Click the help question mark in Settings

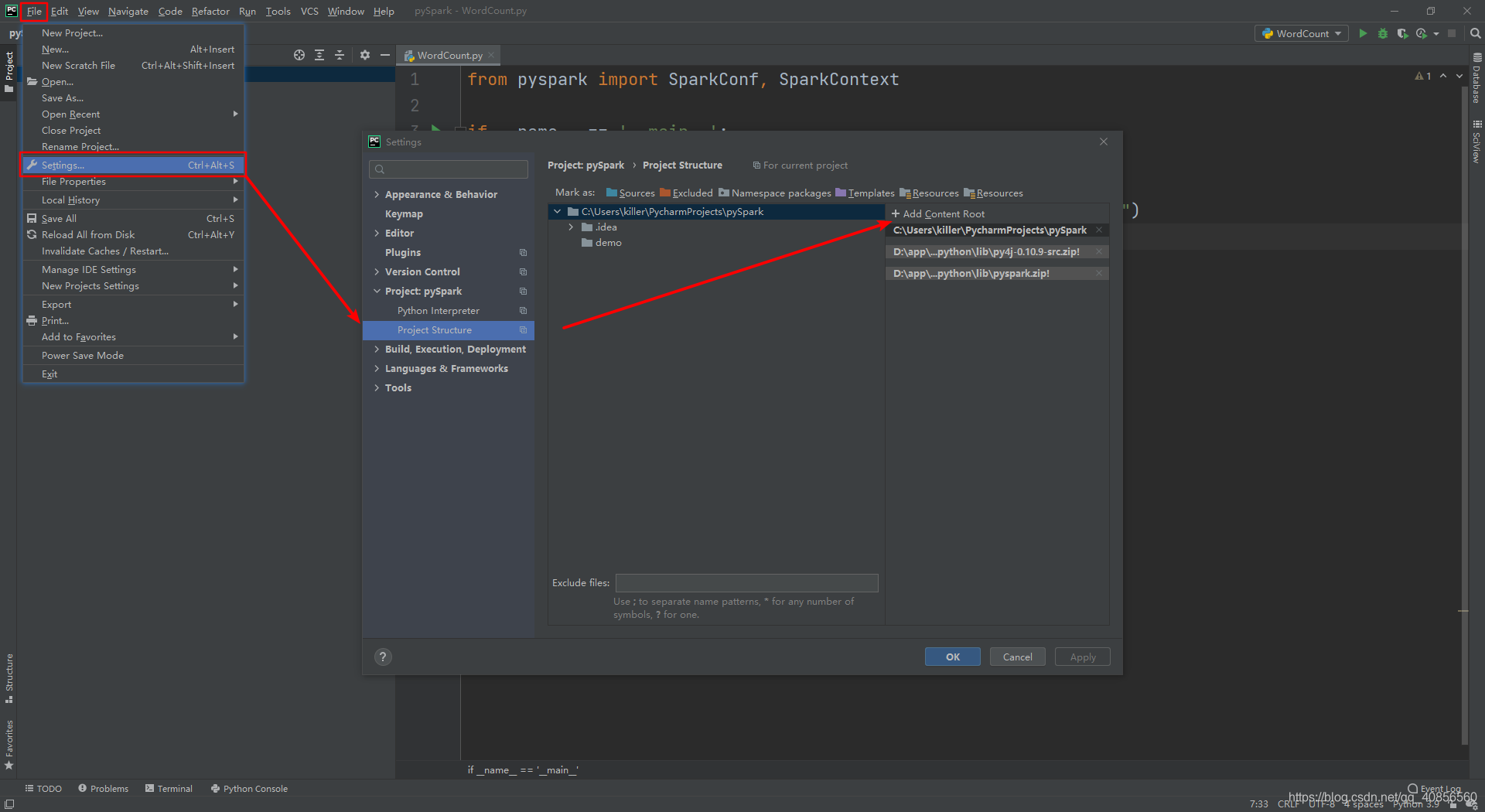coord(383,657)
